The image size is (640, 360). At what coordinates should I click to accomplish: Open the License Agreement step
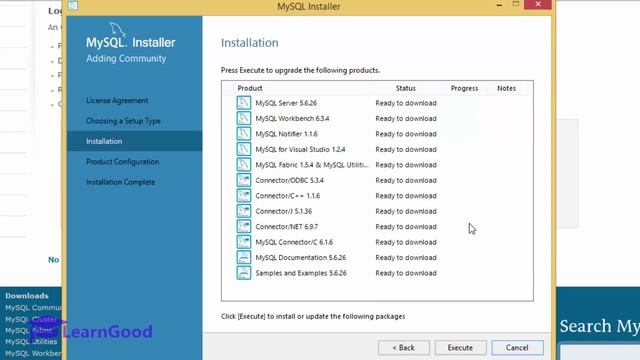pyautogui.click(x=117, y=100)
